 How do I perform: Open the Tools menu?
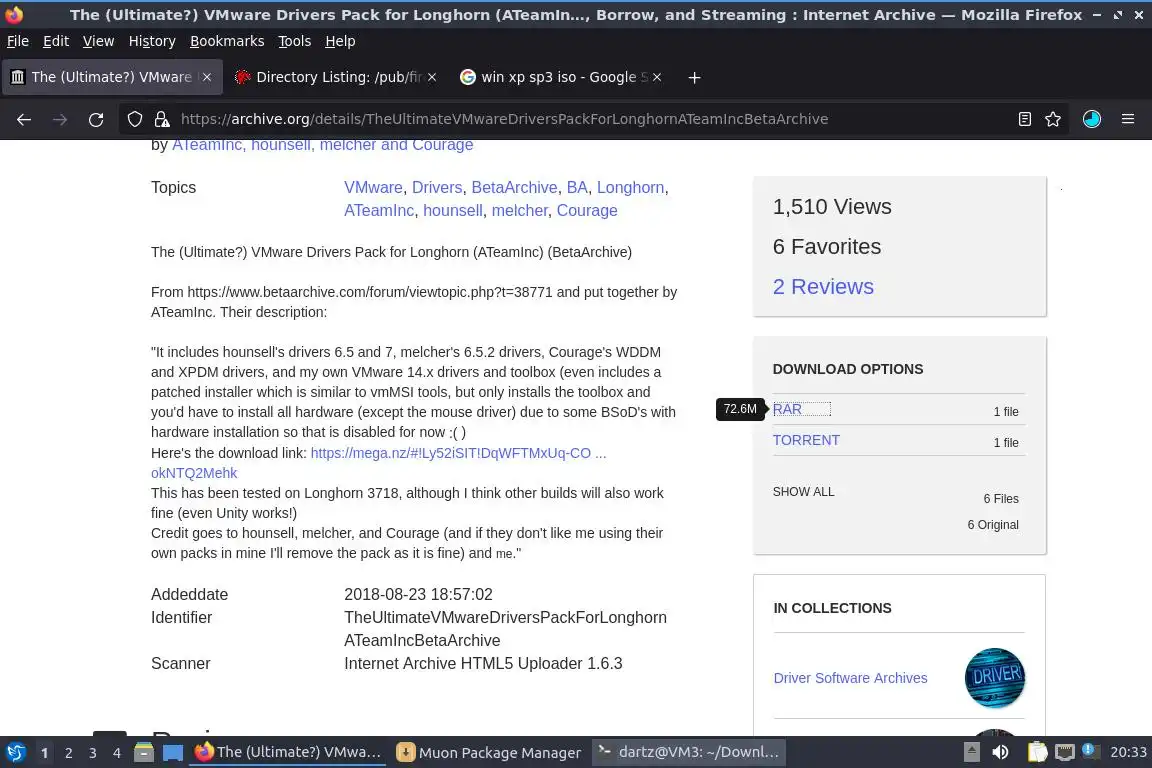pyautogui.click(x=295, y=41)
